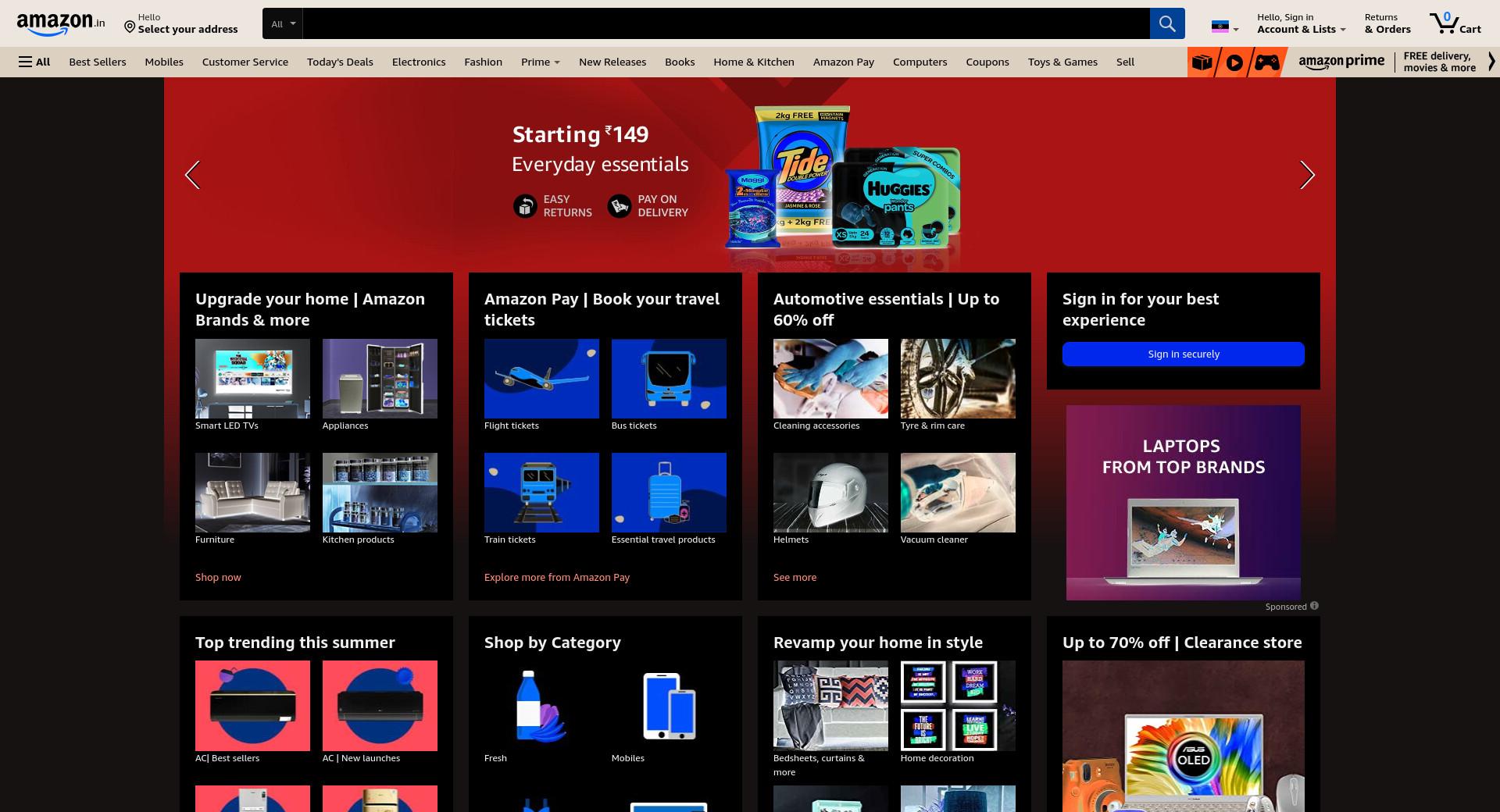1500x812 pixels.
Task: Open Amazon Pay in nav bar
Action: 844,62
